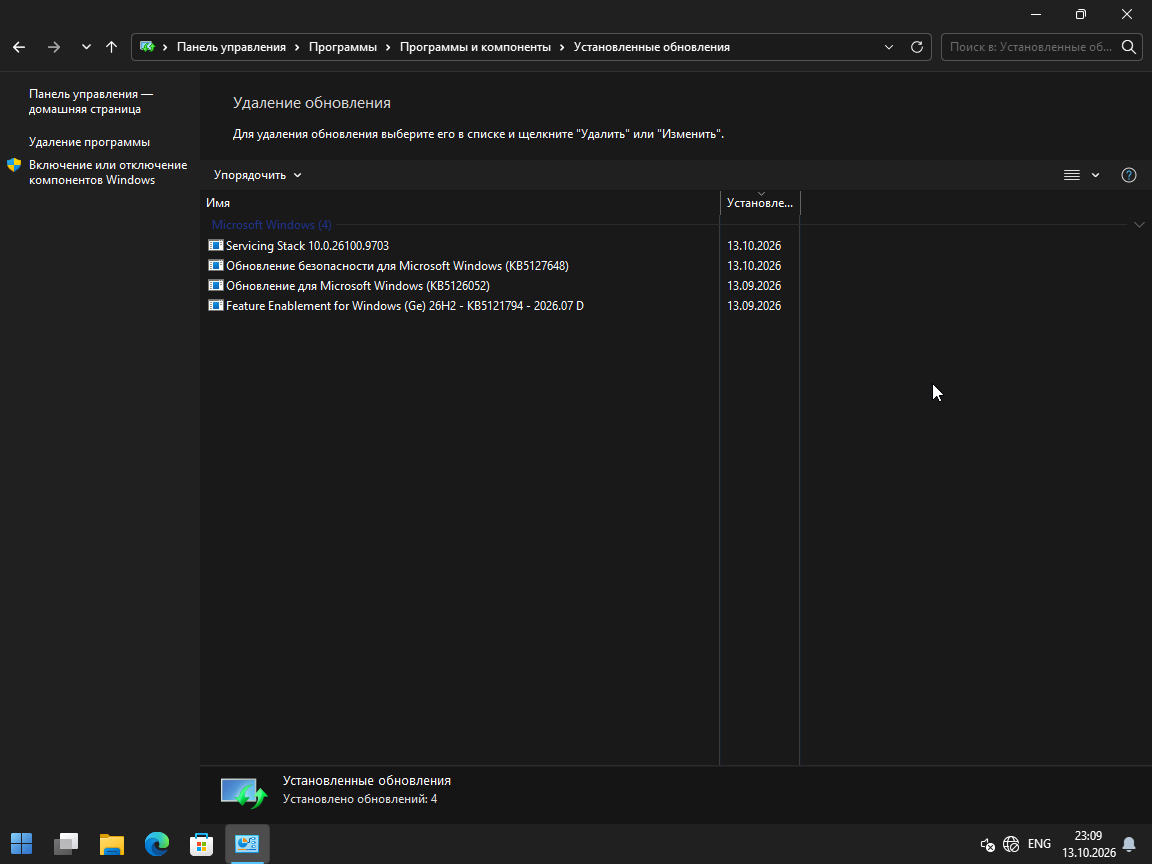This screenshot has height=864, width=1152.
Task: Click Control Panel taskbar button
Action: (247, 843)
